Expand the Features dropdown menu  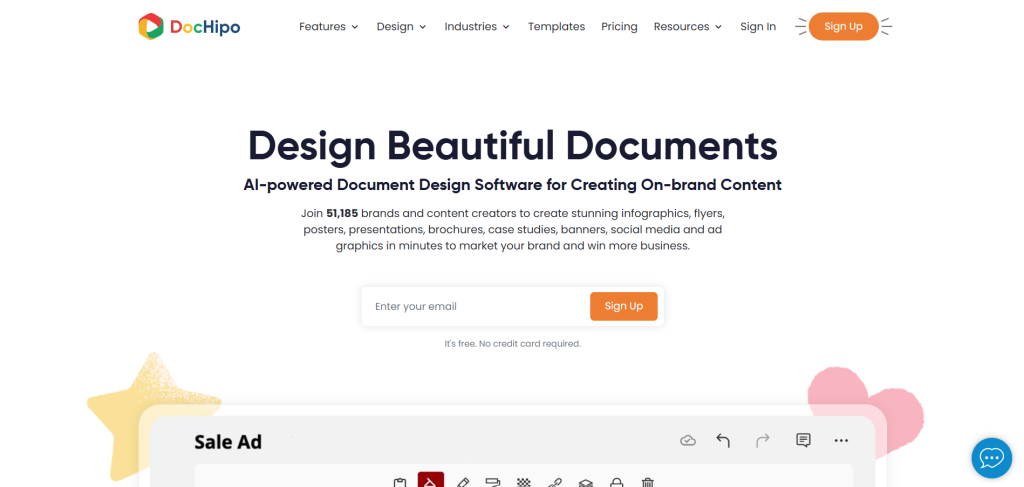pos(328,27)
